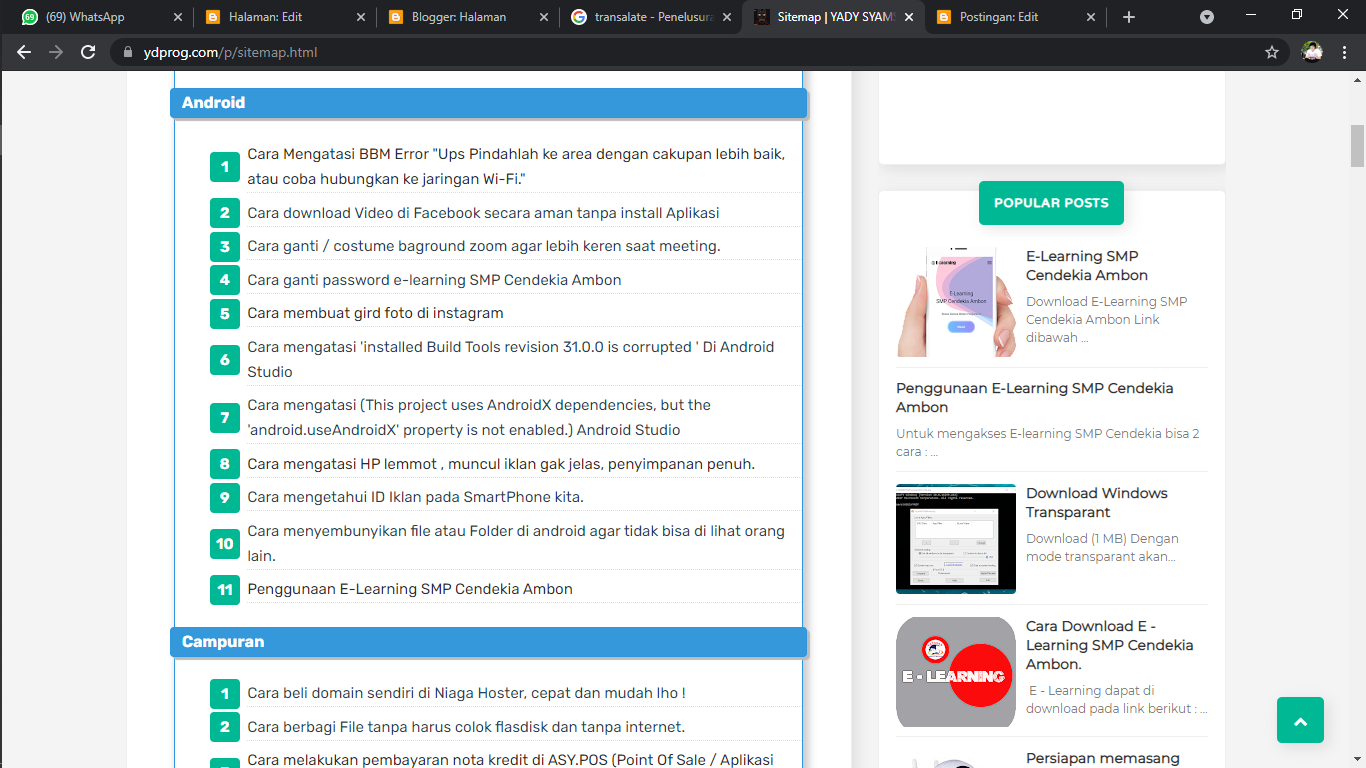Open Cara menyembunyikan file atau Folder post
This screenshot has height=768, width=1366.
click(516, 543)
